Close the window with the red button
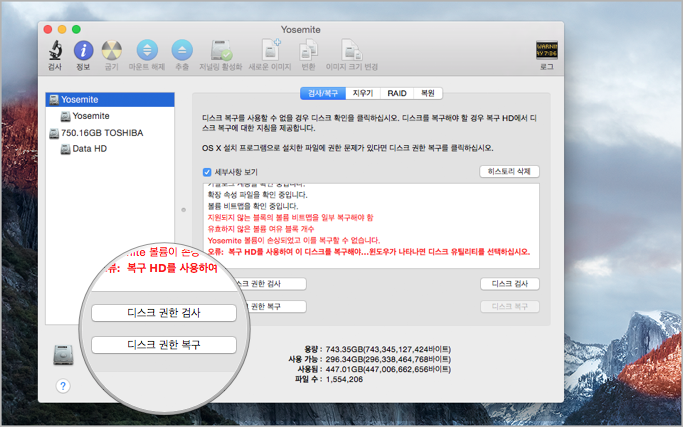The width and height of the screenshot is (683, 427). pos(48,29)
